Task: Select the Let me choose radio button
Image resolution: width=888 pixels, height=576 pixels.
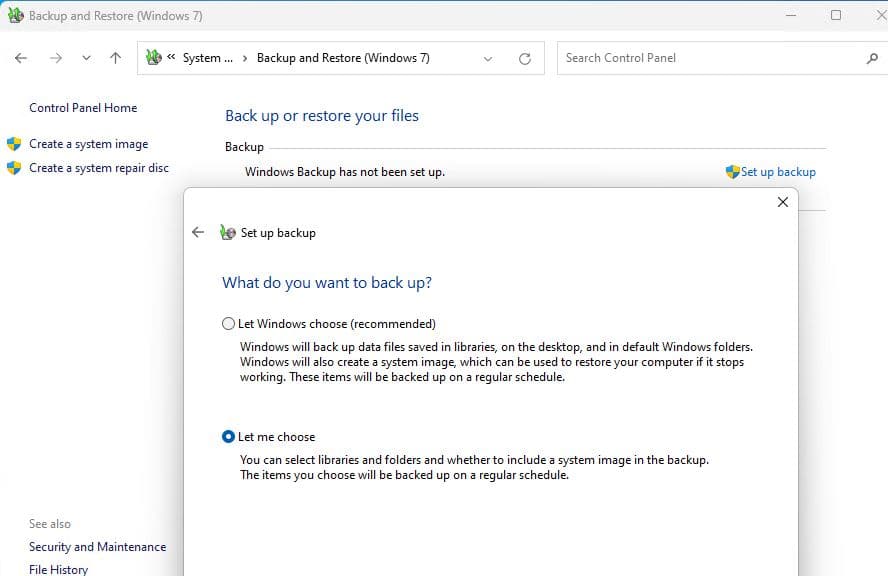Action: pos(229,437)
